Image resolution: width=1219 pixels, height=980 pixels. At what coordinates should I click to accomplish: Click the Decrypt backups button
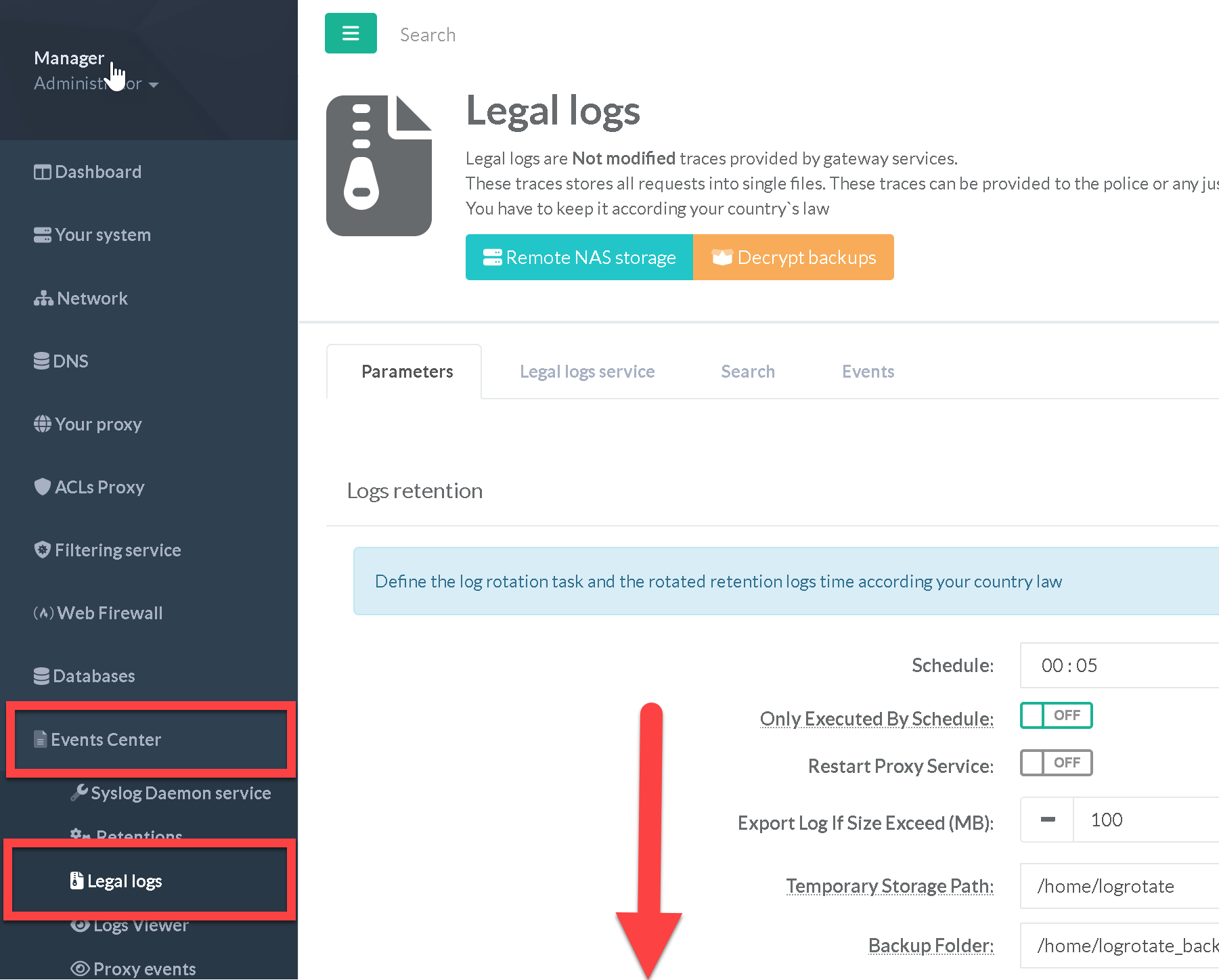793,257
